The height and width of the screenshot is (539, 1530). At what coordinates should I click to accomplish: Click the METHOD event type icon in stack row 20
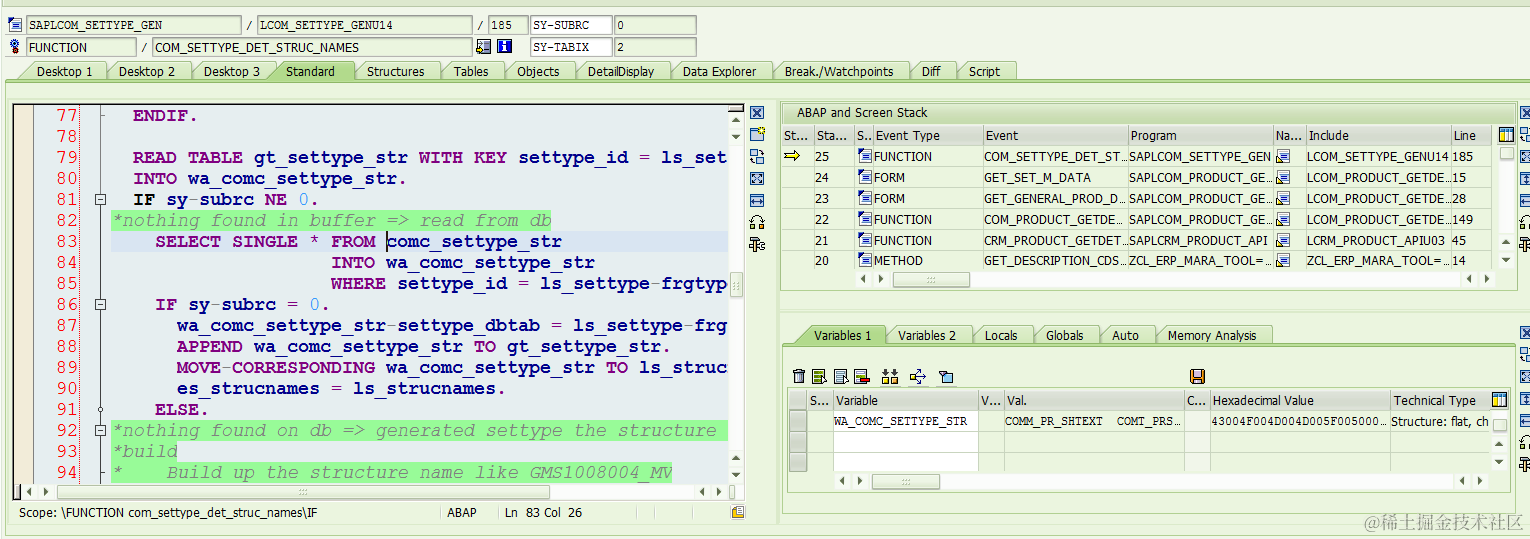[x=865, y=261]
